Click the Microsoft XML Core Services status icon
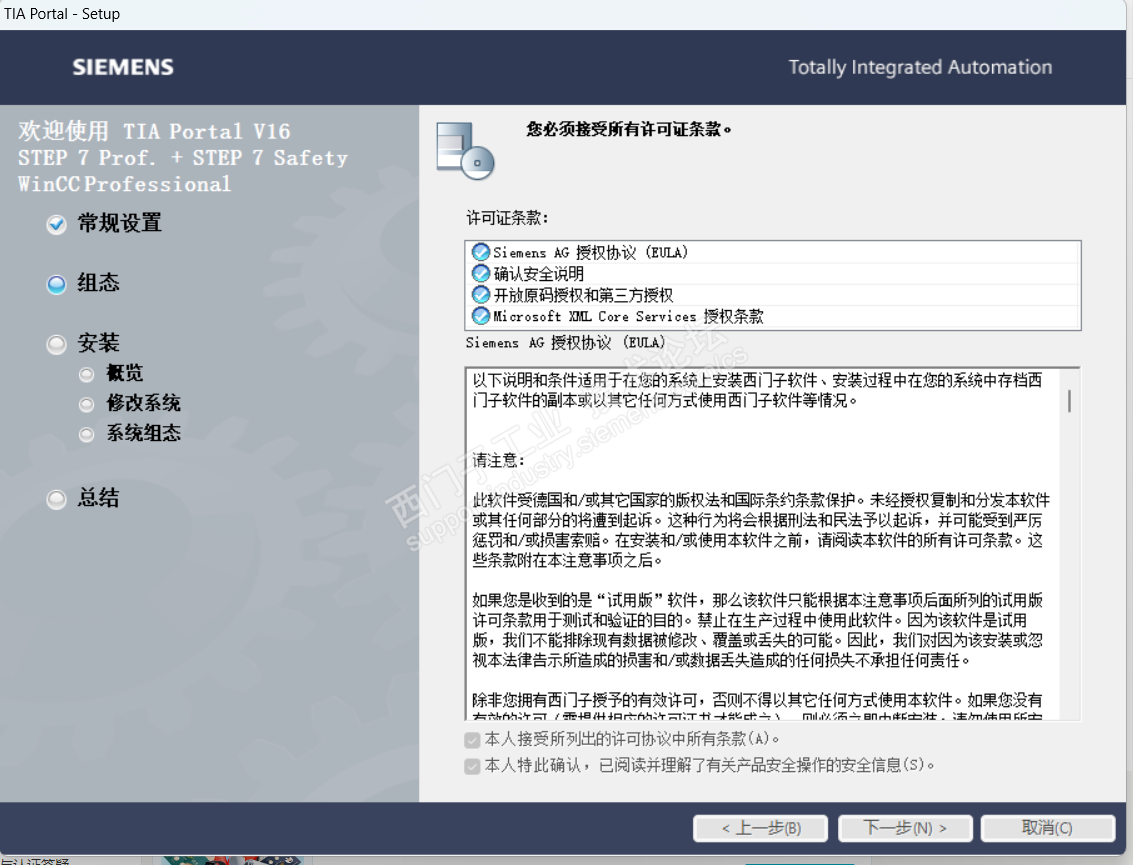This screenshot has height=865, width=1133. coord(481,316)
